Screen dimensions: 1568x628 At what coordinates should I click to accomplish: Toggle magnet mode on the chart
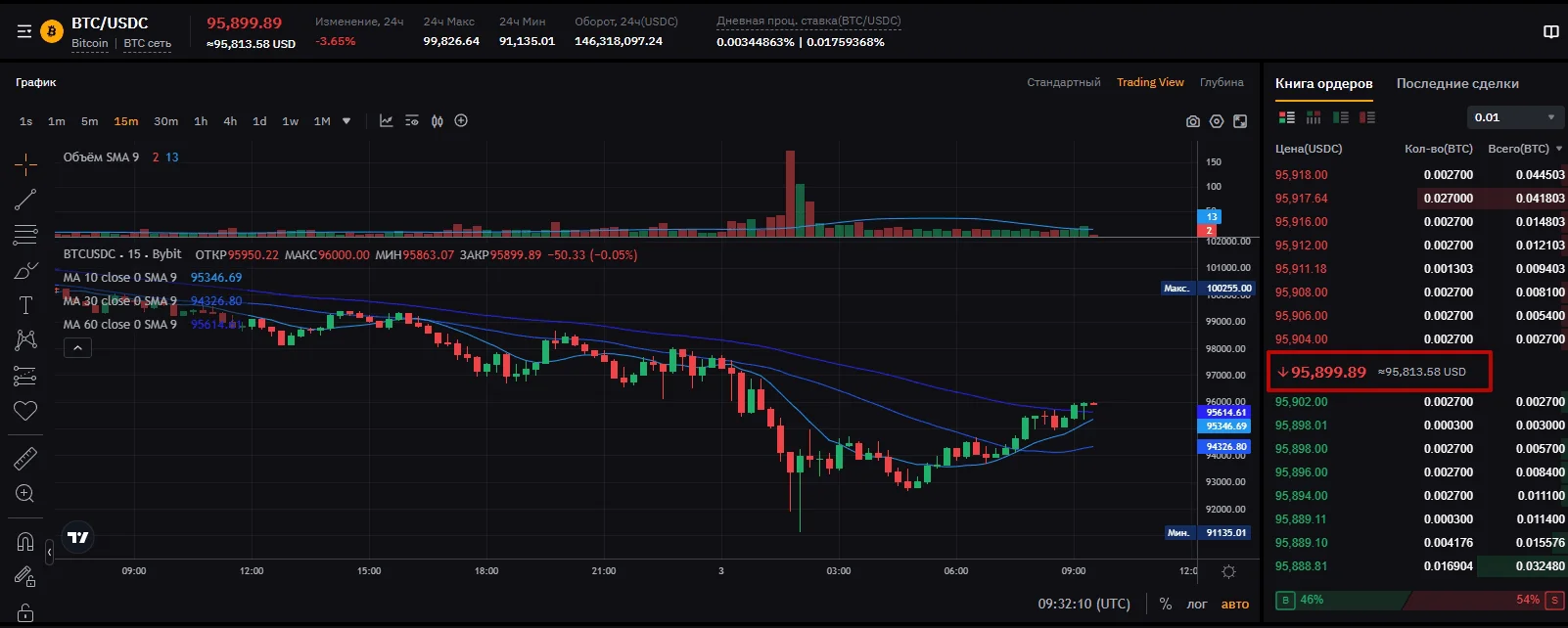pos(25,542)
